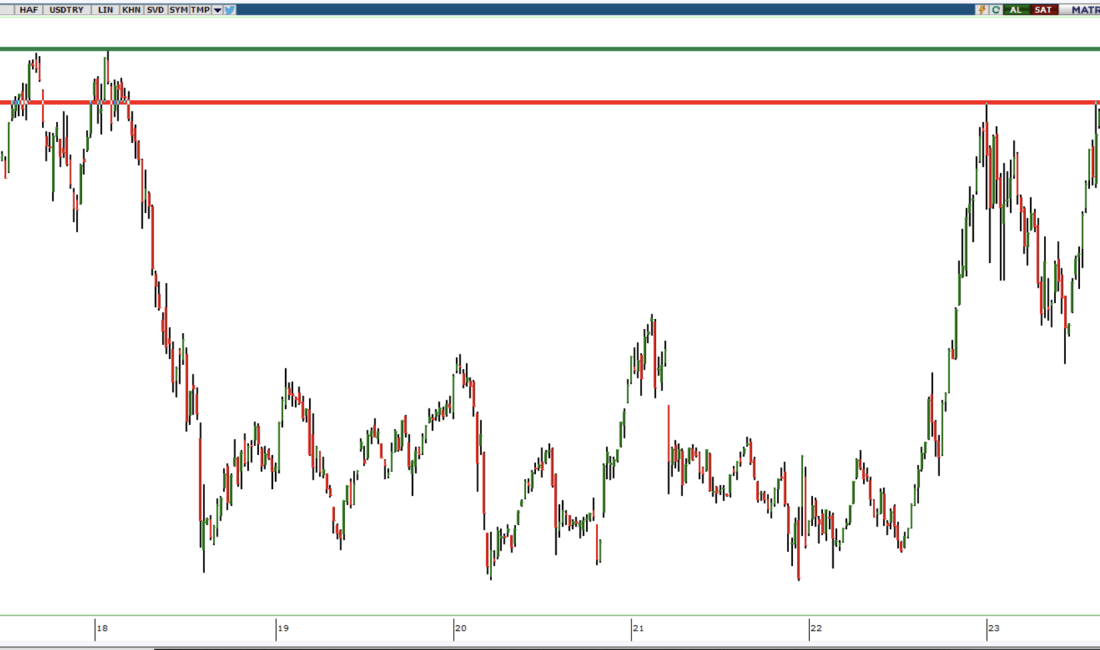Click the green refresh icon
This screenshot has width=1100, height=650.
click(995, 9)
